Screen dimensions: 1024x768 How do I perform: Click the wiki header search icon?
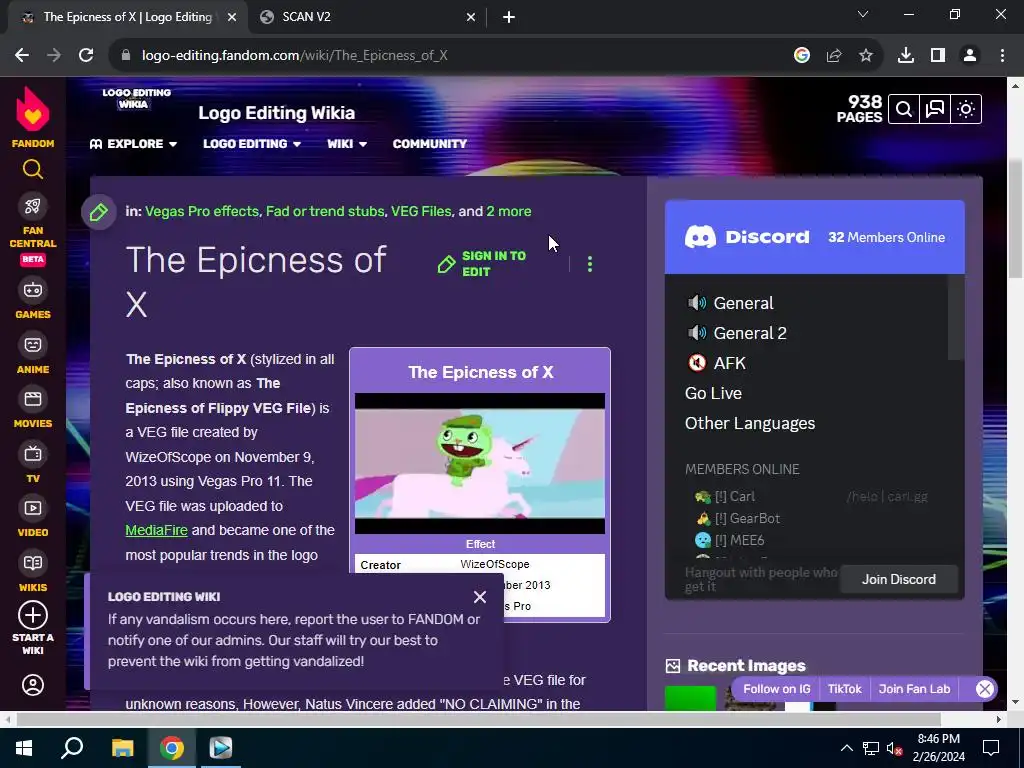click(904, 109)
